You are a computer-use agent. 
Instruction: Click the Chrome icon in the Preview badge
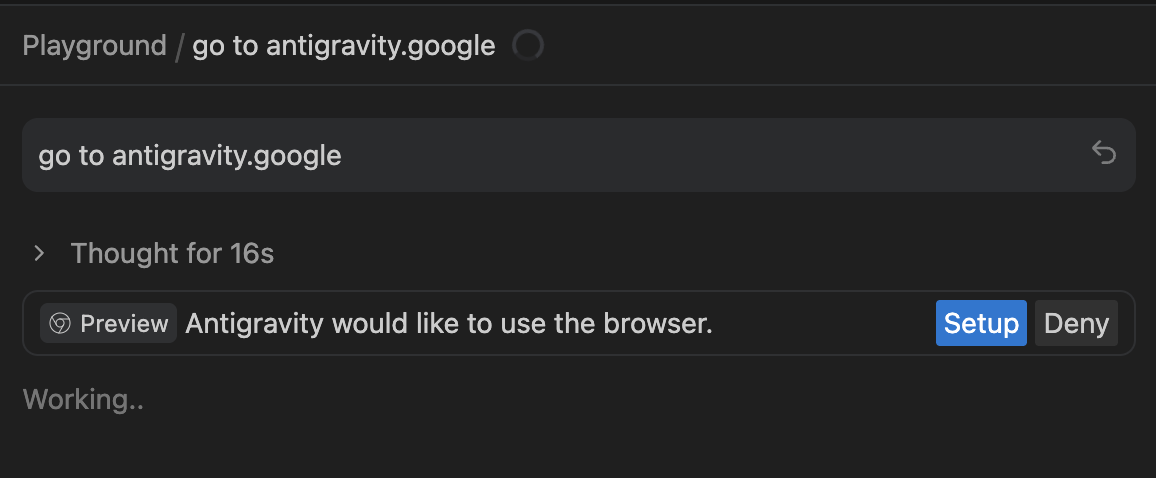60,324
